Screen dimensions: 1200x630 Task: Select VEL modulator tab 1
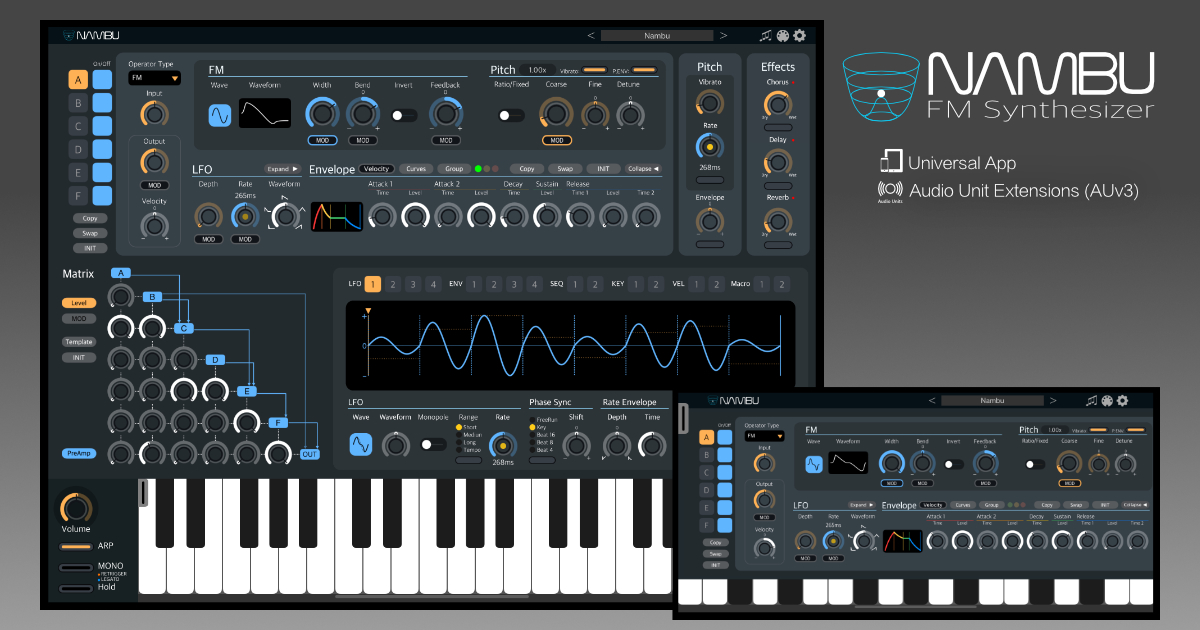[697, 284]
